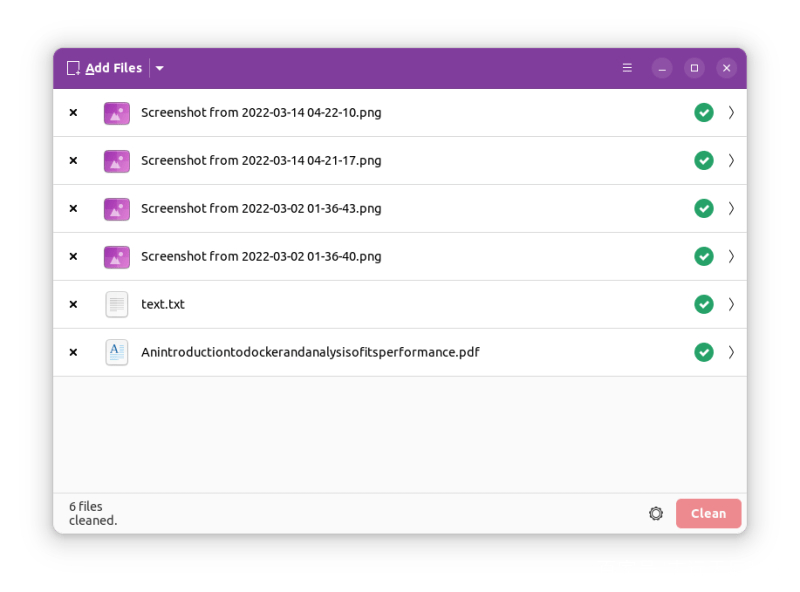Close the window

coord(727,68)
